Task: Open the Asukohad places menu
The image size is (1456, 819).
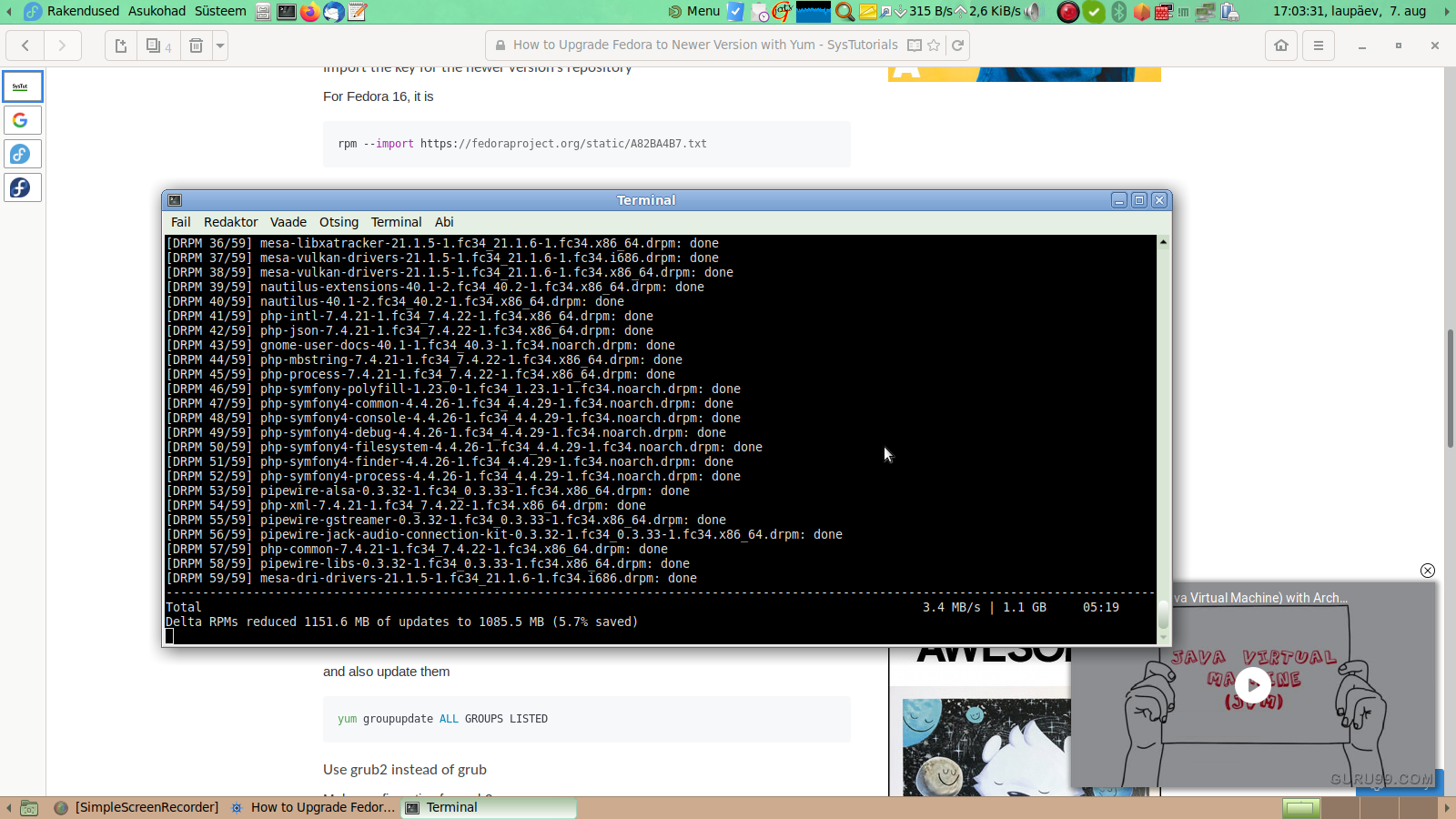Action: (157, 11)
